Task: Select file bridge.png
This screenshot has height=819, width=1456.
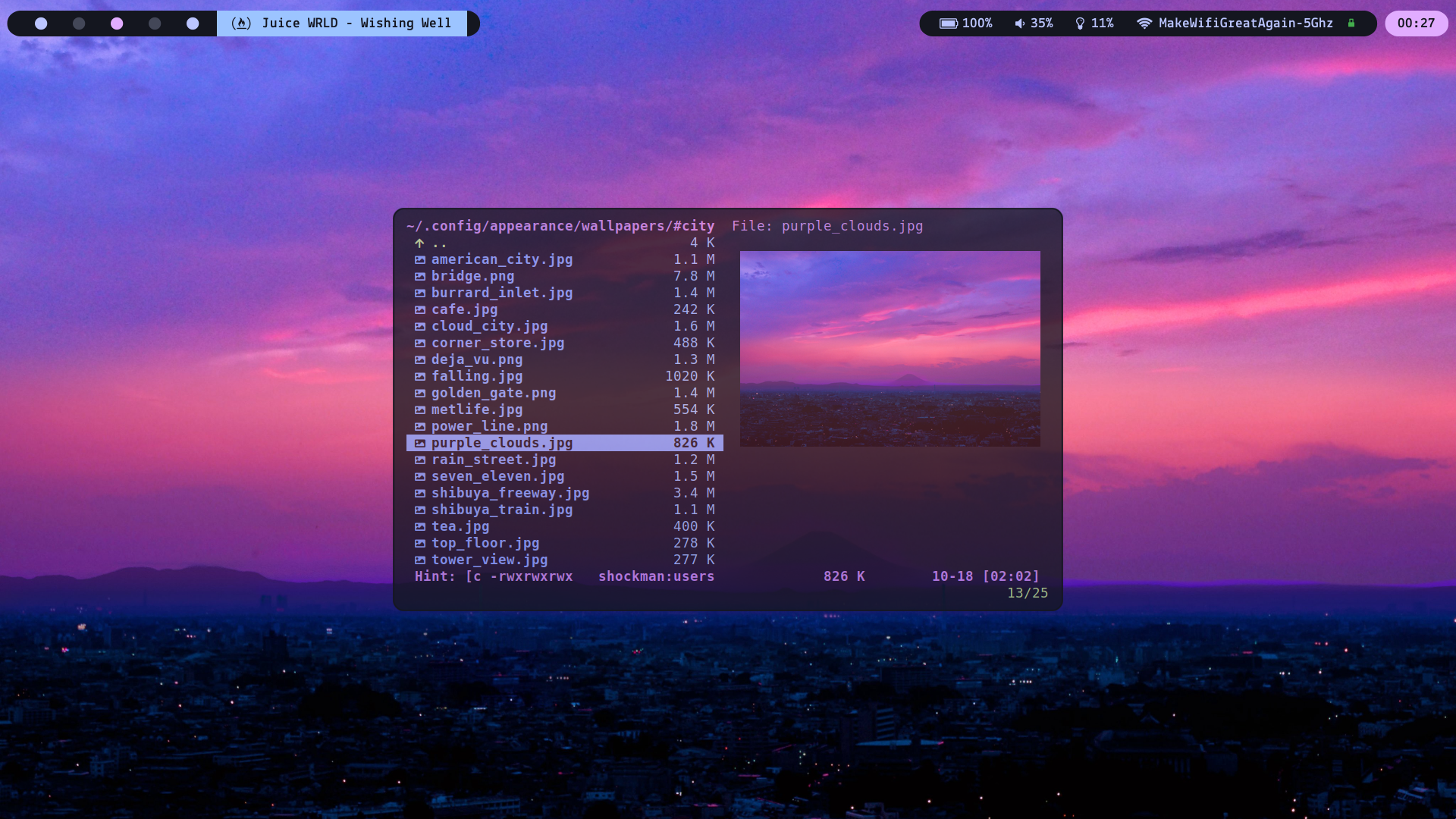Action: point(565,276)
